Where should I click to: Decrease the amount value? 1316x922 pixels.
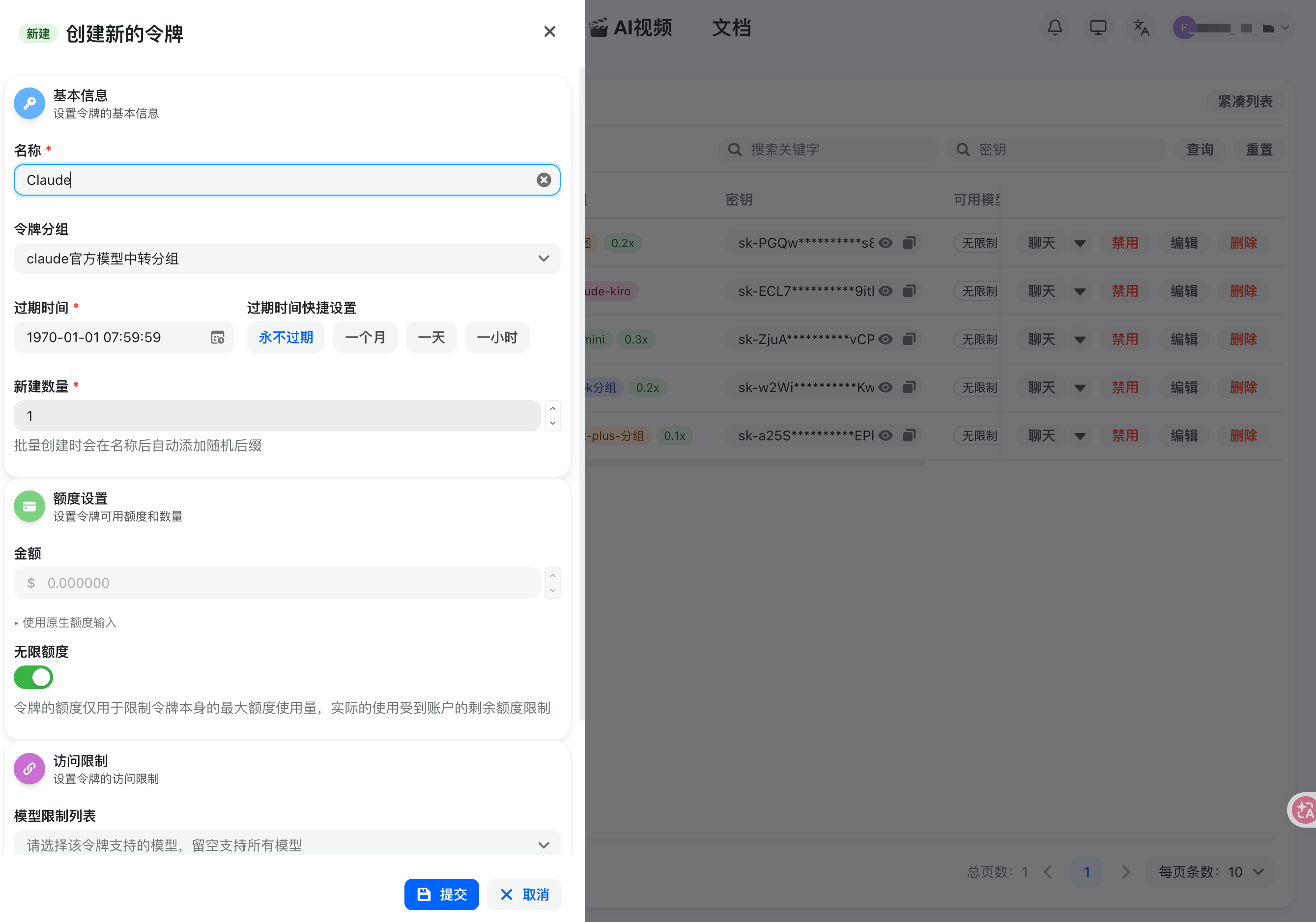(x=552, y=591)
